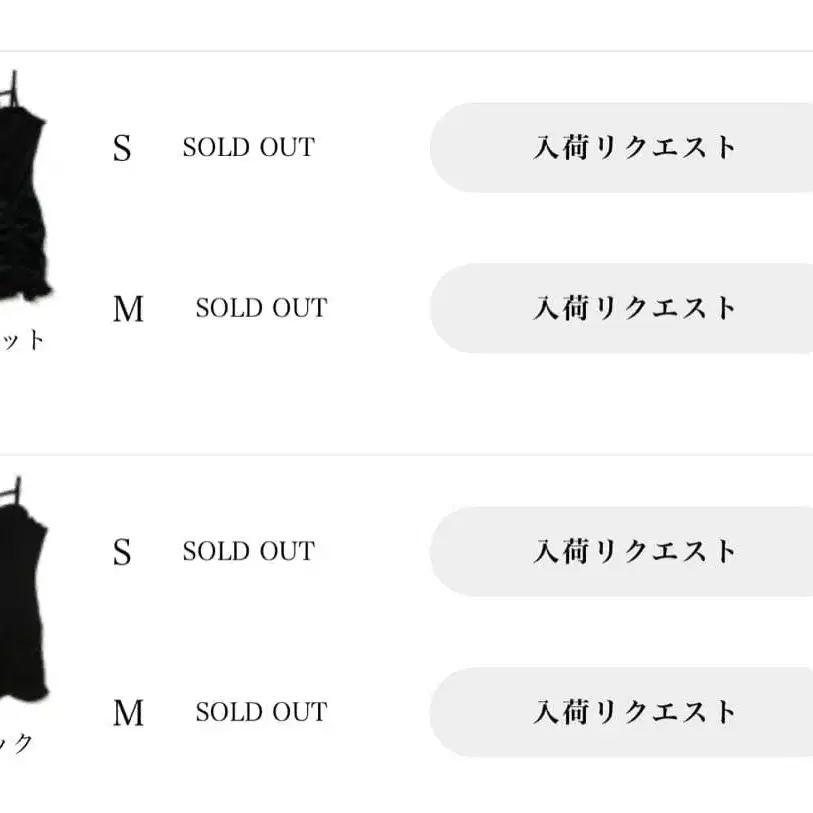
Task: Select size S label of lower product
Action: coord(122,552)
